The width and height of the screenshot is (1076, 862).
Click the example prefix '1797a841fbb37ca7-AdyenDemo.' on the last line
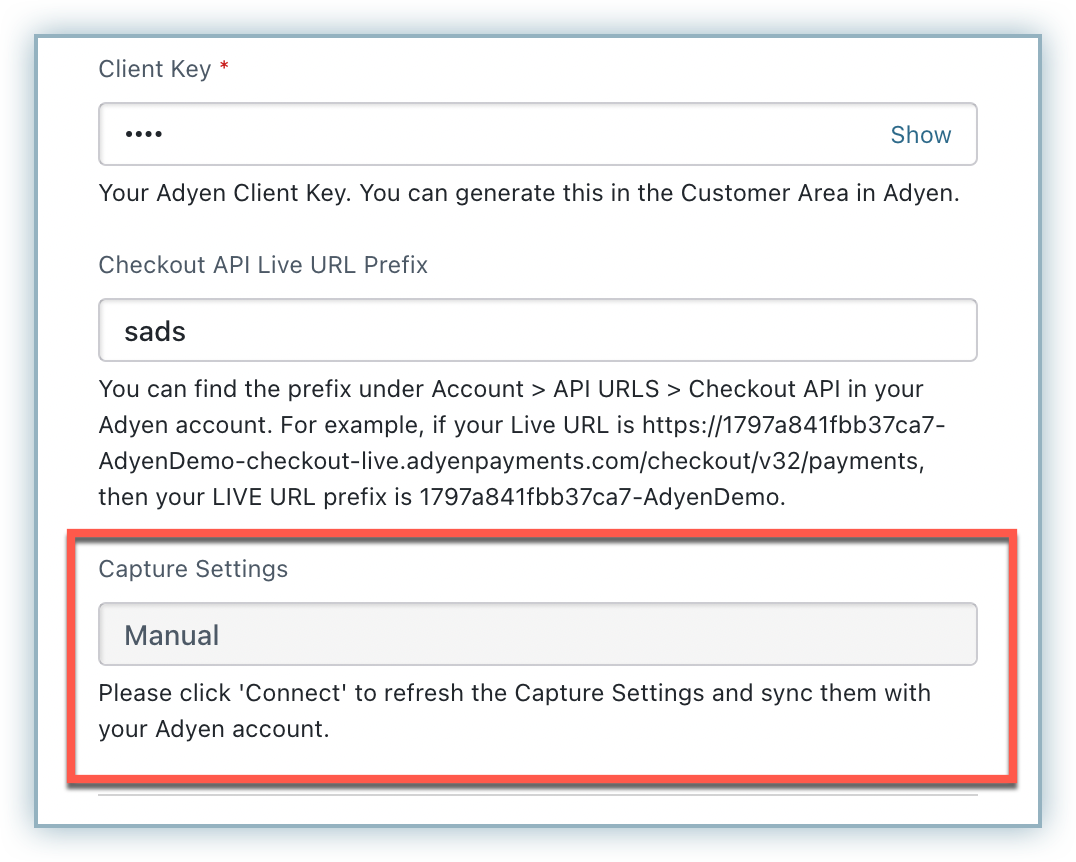(602, 497)
